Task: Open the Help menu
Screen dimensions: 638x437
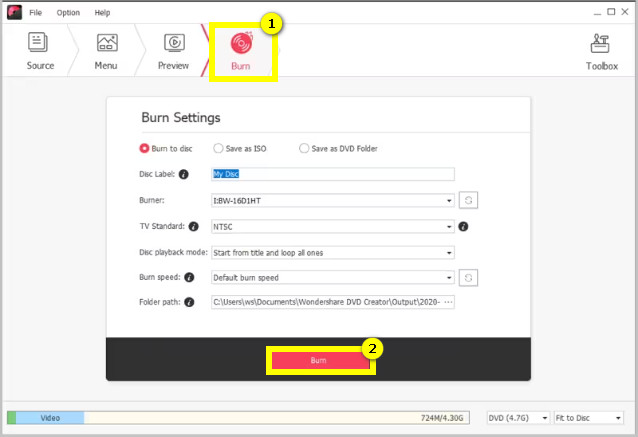Action: point(102,13)
